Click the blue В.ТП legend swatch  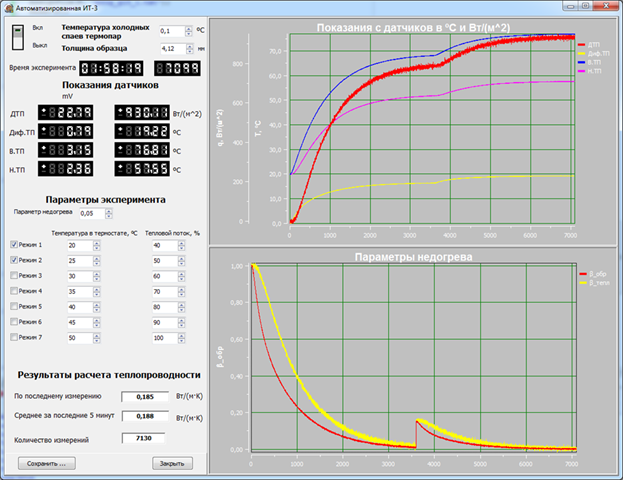tap(581, 62)
